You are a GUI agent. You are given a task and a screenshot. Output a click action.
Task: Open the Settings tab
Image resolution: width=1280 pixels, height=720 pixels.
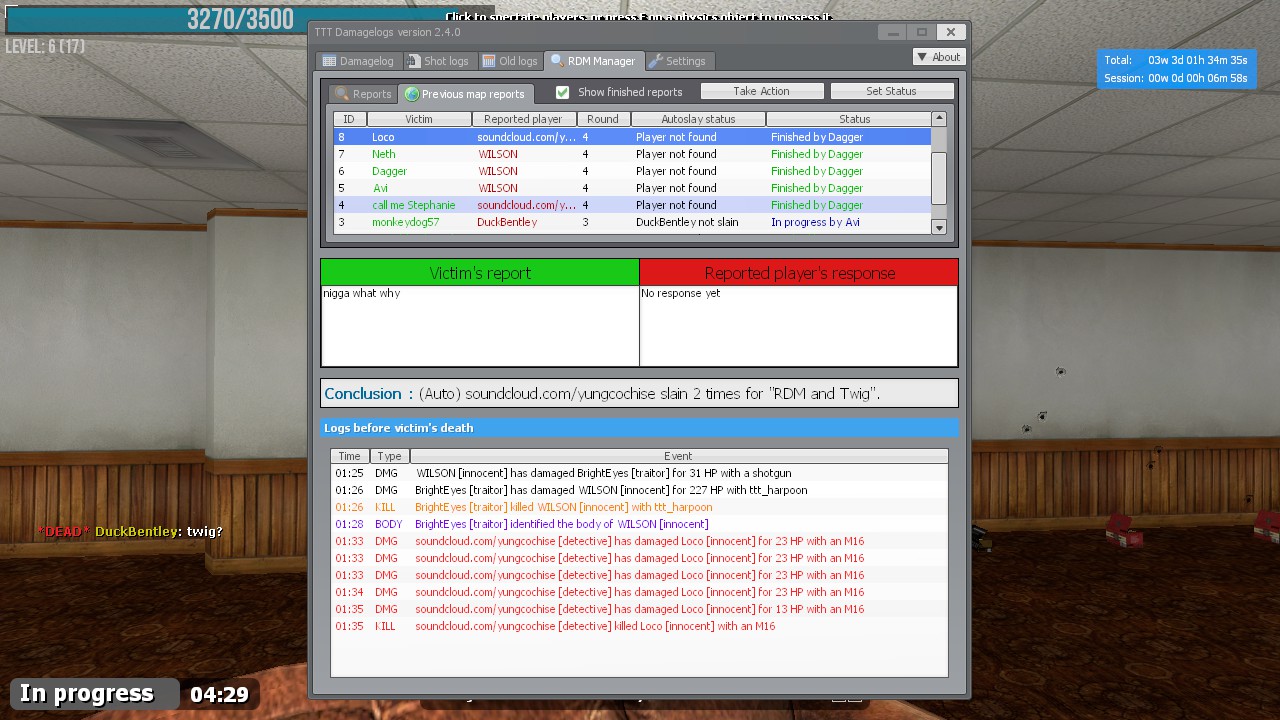[678, 61]
